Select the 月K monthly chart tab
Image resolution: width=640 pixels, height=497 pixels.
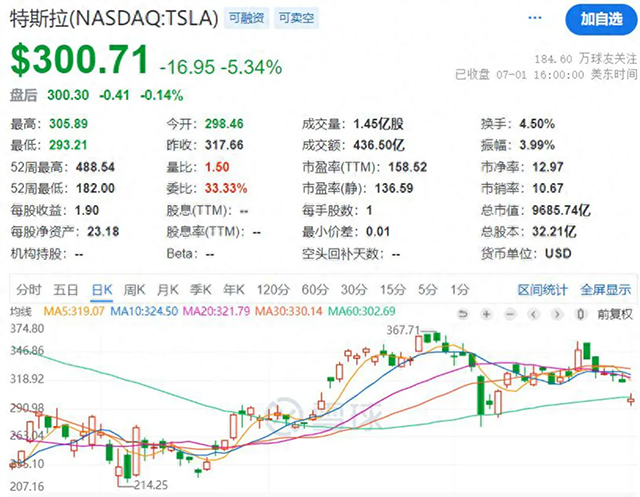[168, 290]
